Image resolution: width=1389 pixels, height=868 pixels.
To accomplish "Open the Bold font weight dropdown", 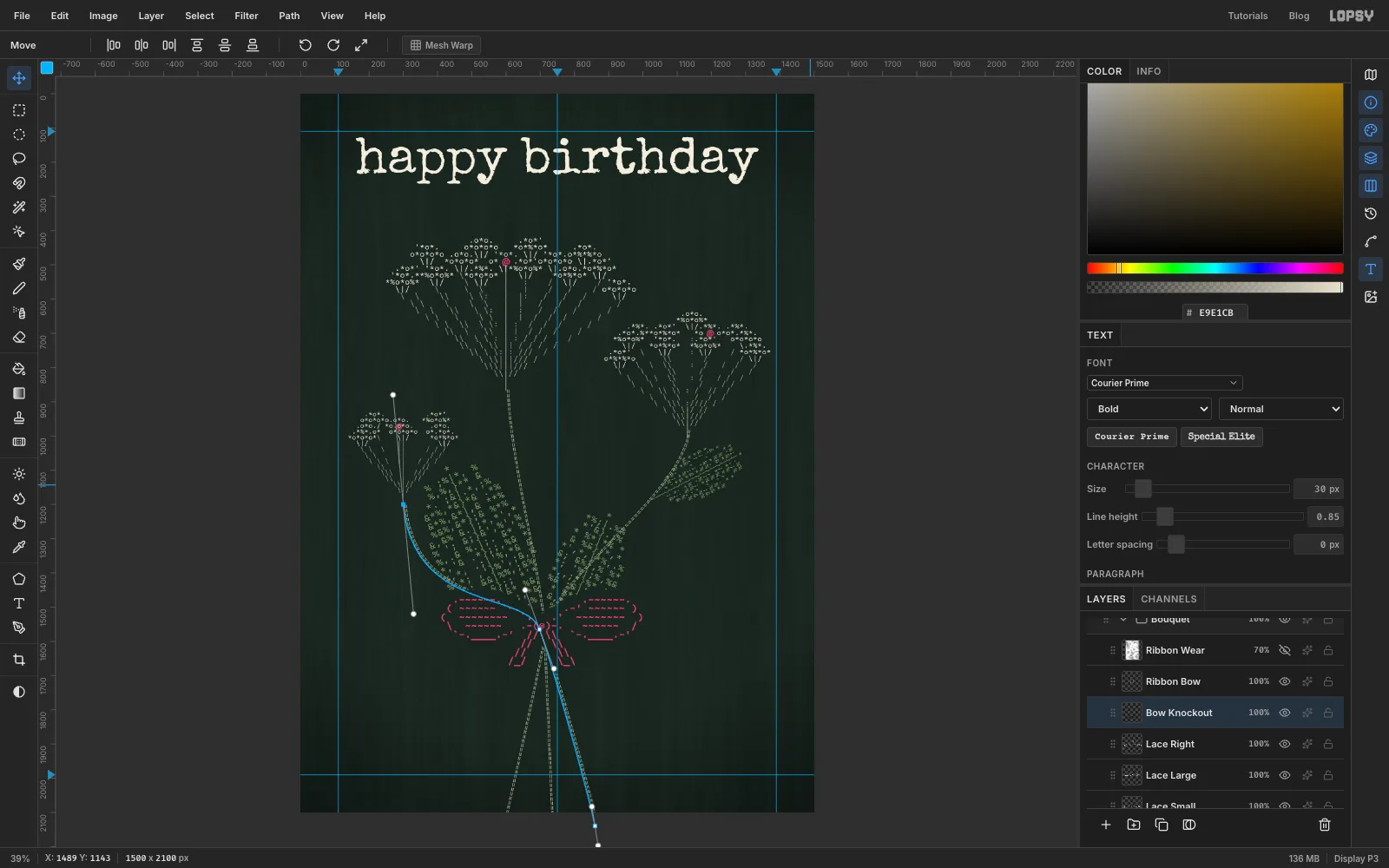I will click(x=1149, y=409).
